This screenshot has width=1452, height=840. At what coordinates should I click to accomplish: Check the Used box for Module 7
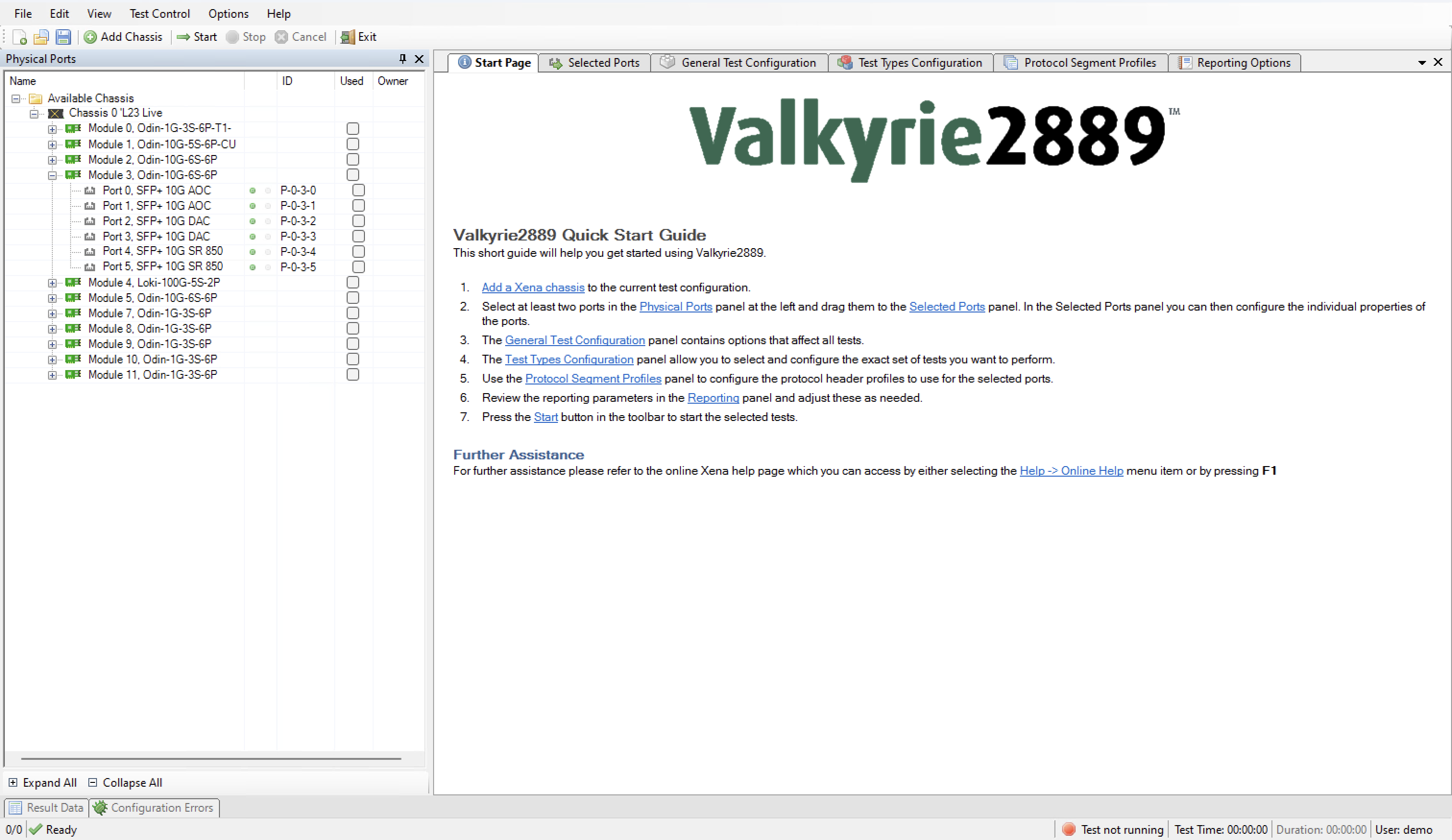[353, 313]
